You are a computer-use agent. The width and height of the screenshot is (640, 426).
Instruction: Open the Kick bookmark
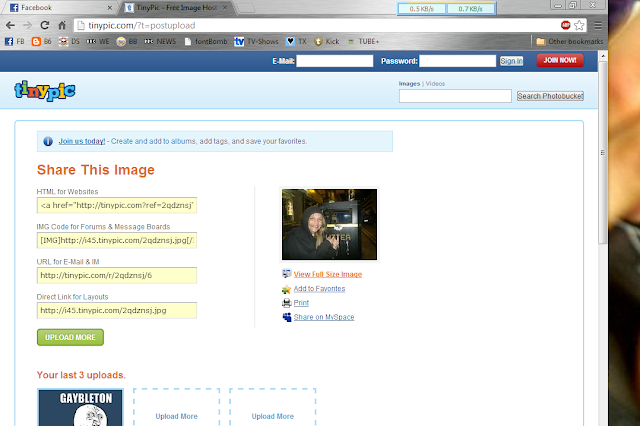(327, 41)
